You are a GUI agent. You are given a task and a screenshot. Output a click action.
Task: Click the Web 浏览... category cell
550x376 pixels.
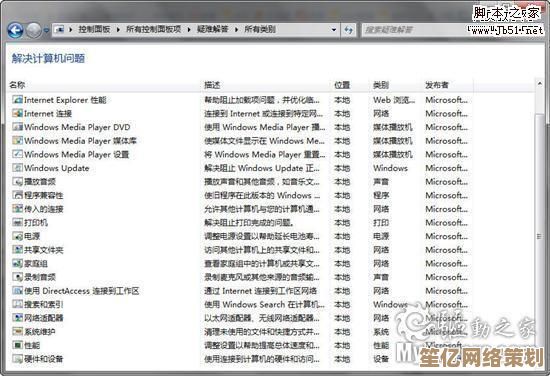394,100
